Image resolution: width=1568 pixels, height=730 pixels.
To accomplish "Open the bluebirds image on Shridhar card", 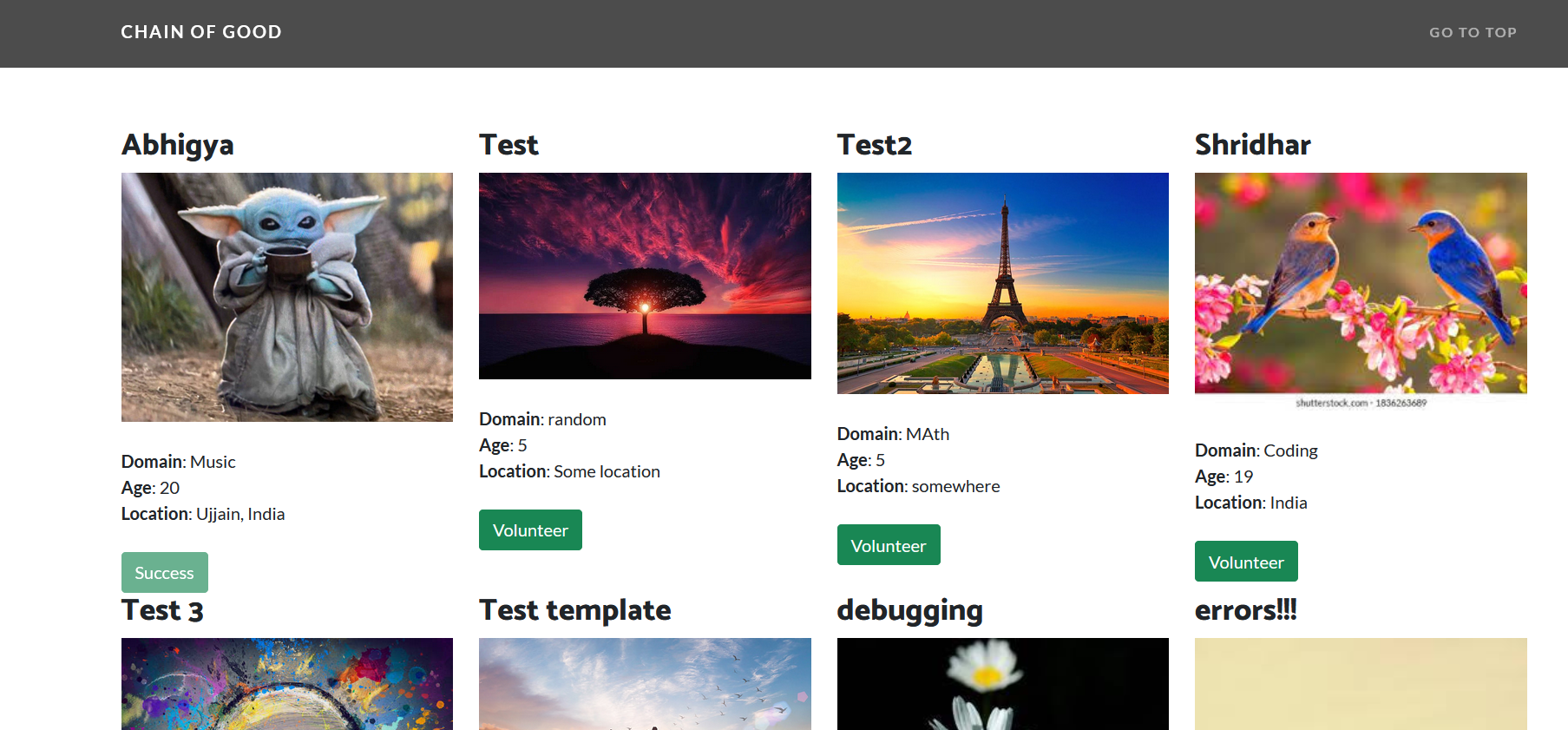I will 1361,291.
